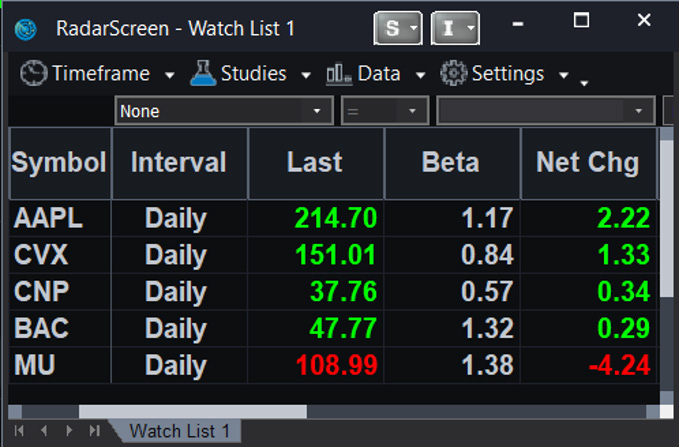The height and width of the screenshot is (448, 680).
Task: Click the Data bar chart icon
Action: (339, 74)
